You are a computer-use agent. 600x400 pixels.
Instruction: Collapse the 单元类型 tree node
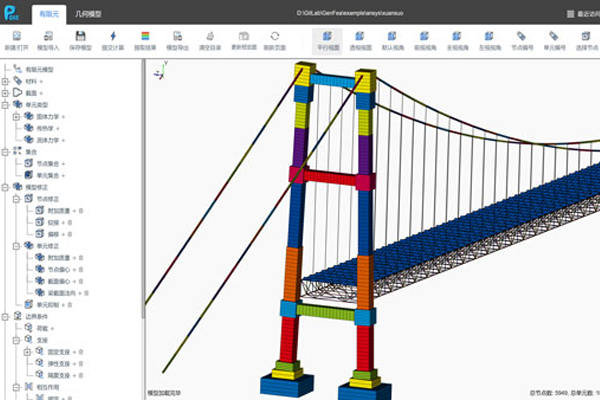click(x=7, y=104)
